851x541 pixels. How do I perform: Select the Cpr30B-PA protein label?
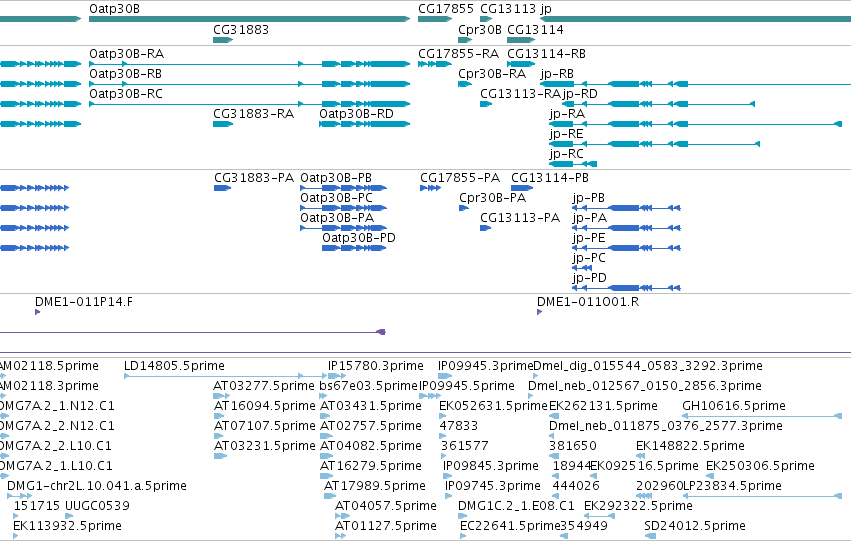click(x=493, y=198)
